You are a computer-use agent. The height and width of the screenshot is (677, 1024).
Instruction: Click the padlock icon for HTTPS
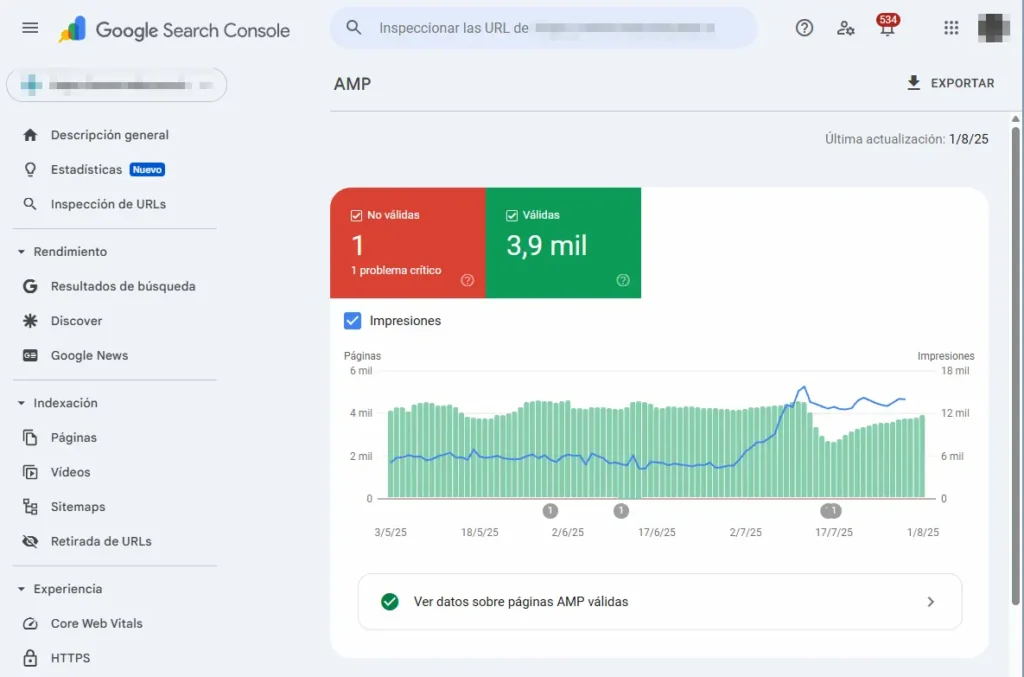[x=30, y=658]
